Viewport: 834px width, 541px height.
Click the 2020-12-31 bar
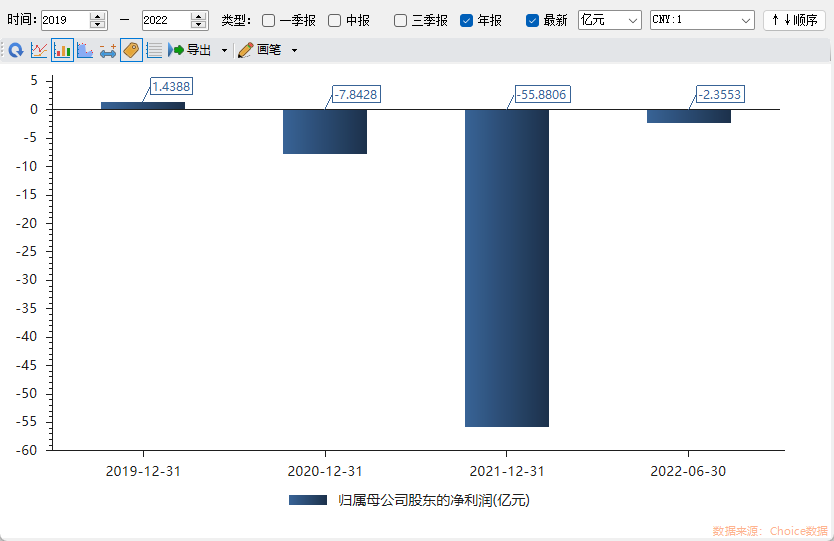coord(325,131)
